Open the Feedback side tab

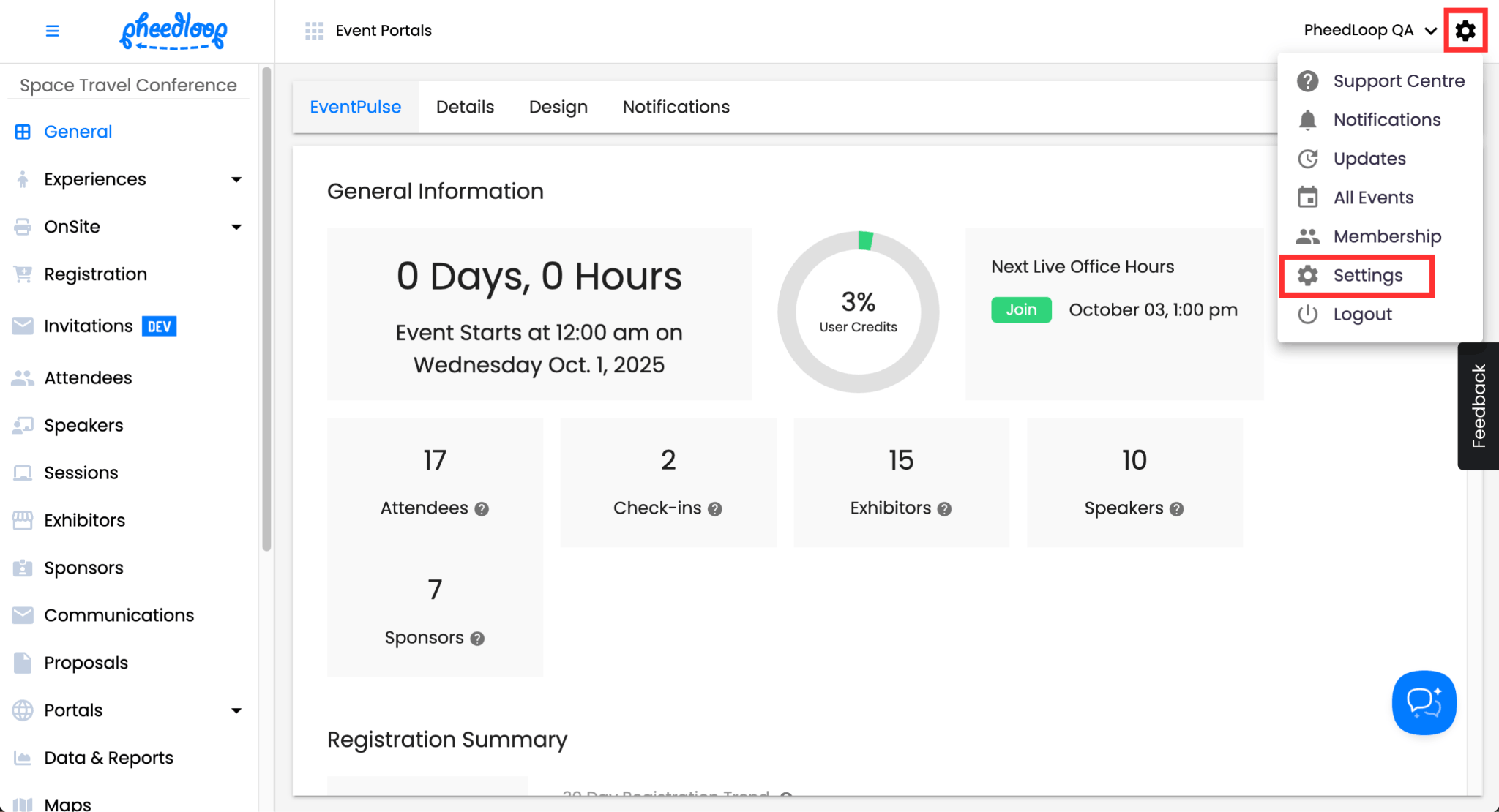pos(1479,406)
